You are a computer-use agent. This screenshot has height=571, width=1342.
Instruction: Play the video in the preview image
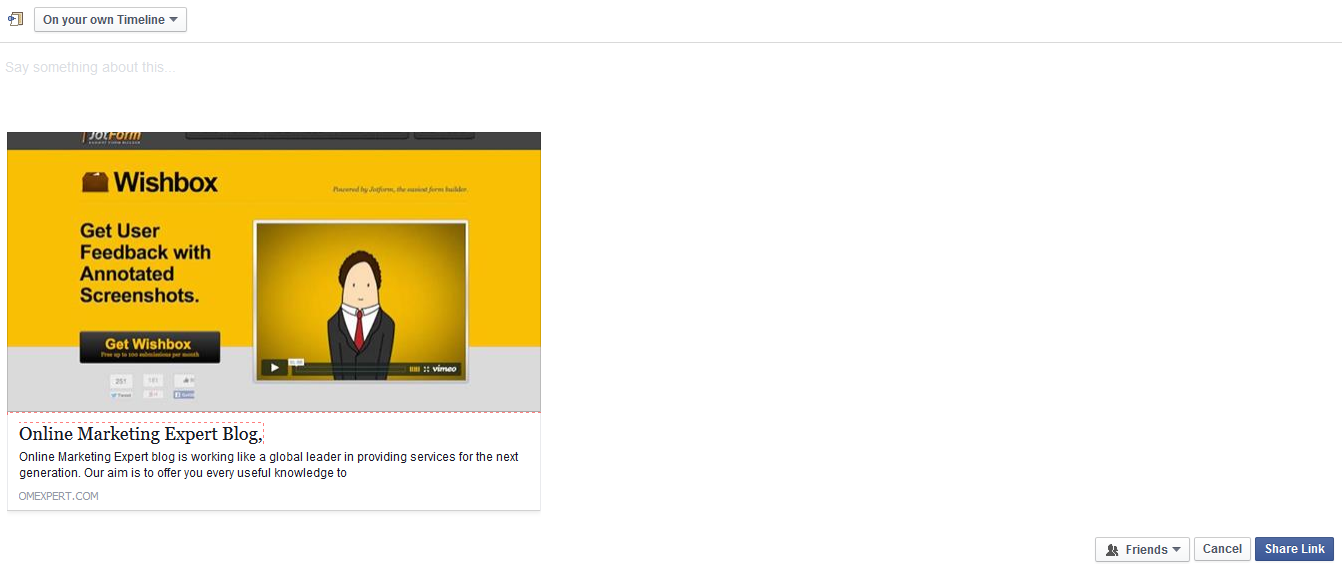click(274, 367)
